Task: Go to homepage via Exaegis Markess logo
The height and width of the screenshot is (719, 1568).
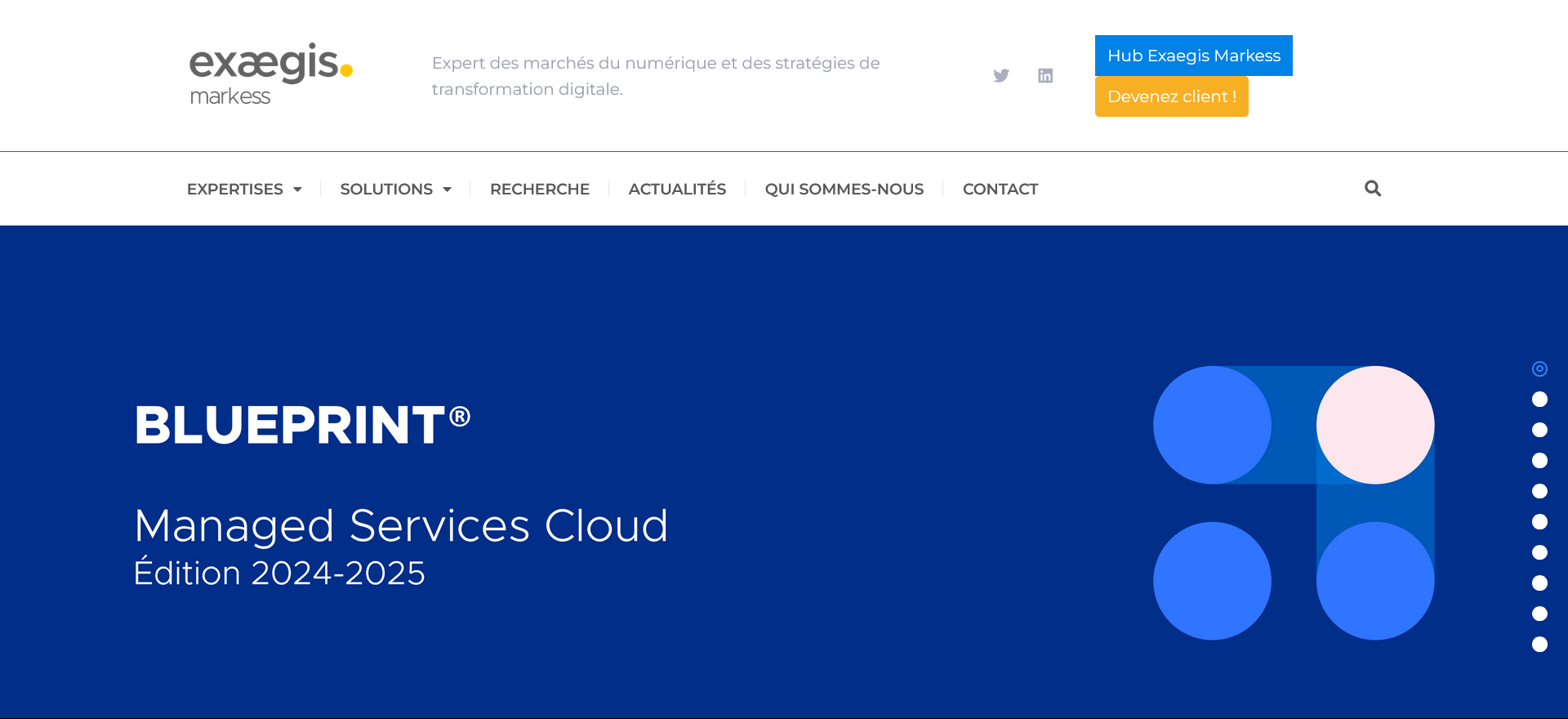Action: (271, 74)
